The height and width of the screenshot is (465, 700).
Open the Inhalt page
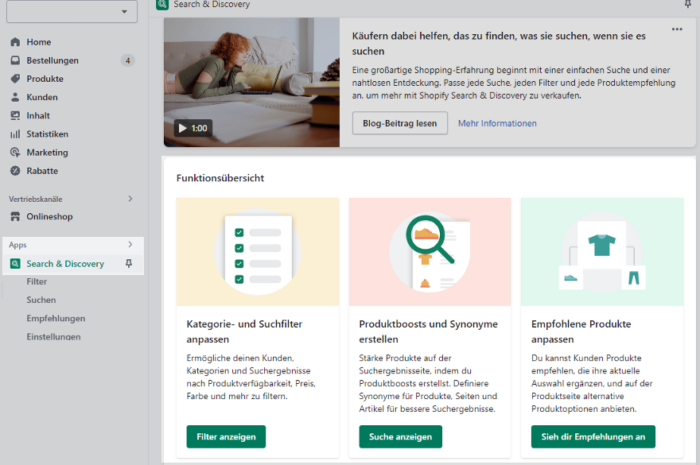tap(38, 116)
